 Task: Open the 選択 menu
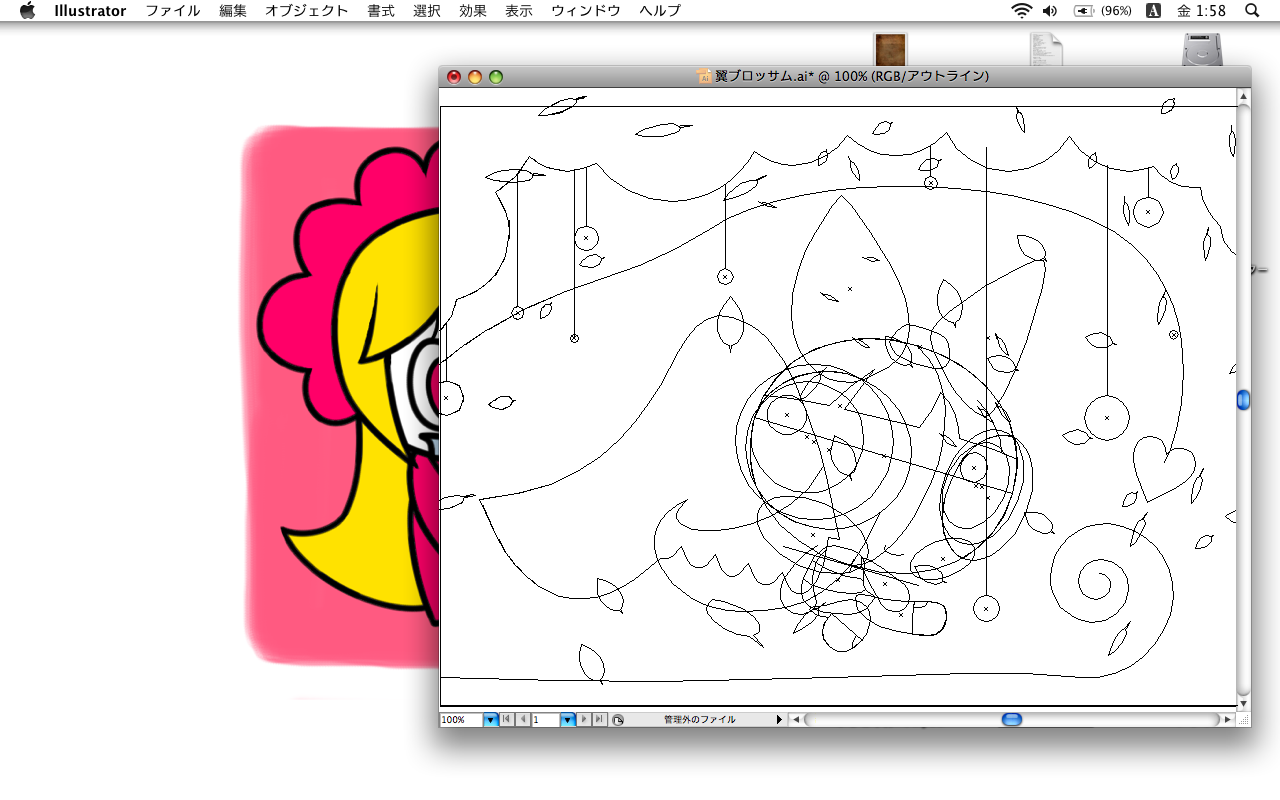pyautogui.click(x=427, y=11)
